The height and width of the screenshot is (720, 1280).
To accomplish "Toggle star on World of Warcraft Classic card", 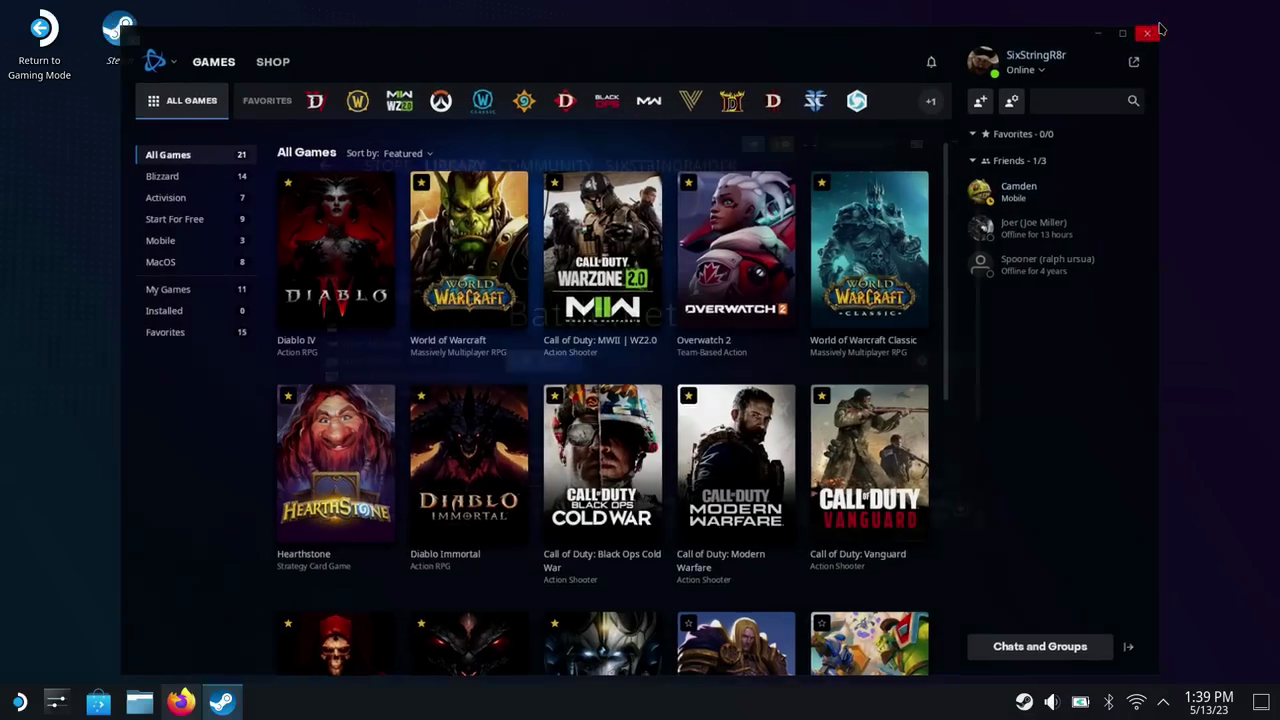I will (821, 183).
